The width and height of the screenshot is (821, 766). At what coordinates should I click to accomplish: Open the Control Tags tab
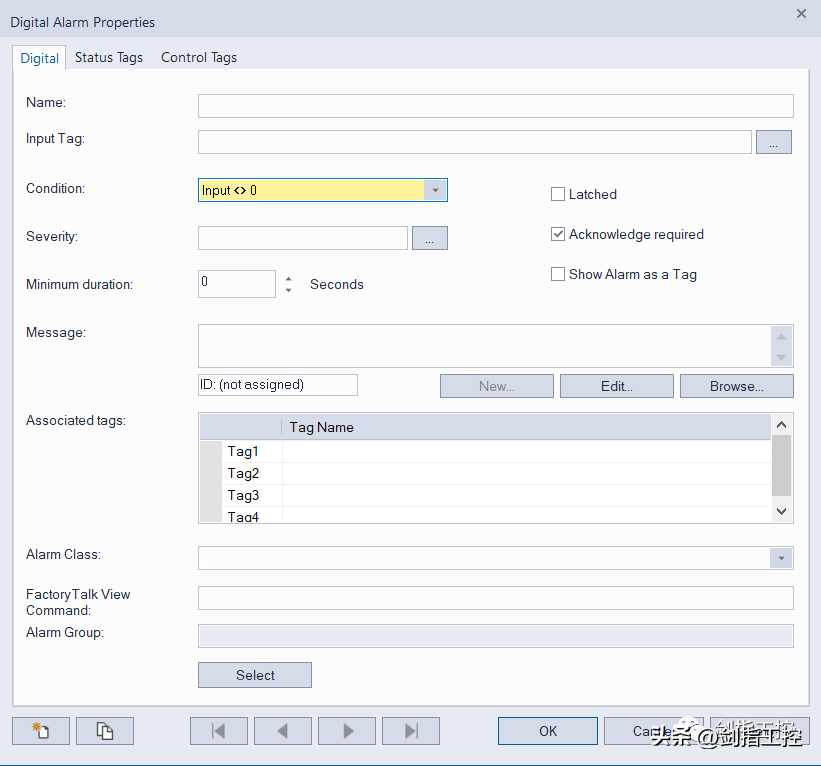tap(199, 57)
